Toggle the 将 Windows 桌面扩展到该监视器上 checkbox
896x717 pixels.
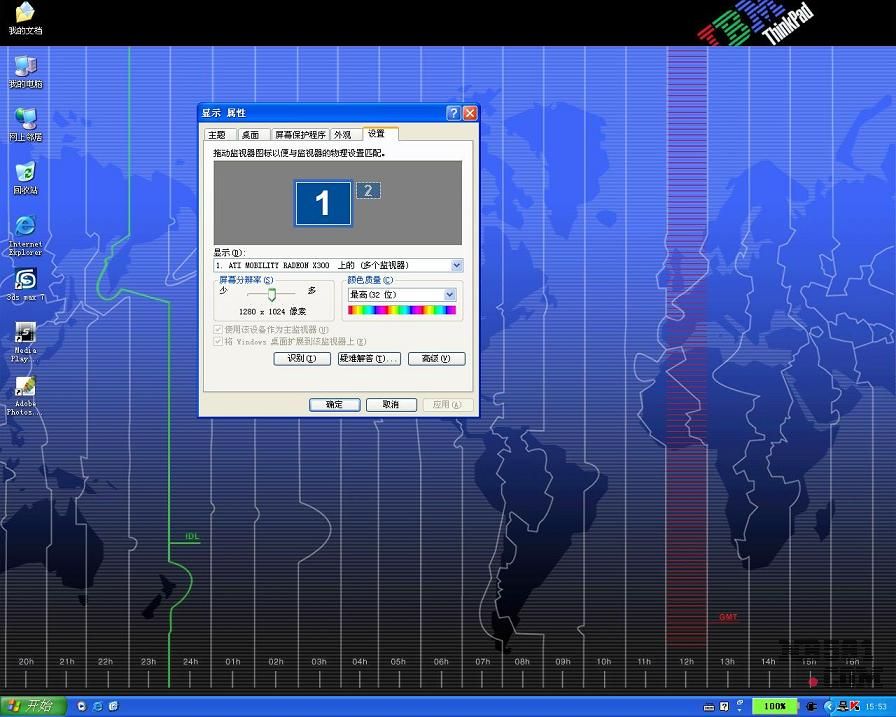click(218, 341)
